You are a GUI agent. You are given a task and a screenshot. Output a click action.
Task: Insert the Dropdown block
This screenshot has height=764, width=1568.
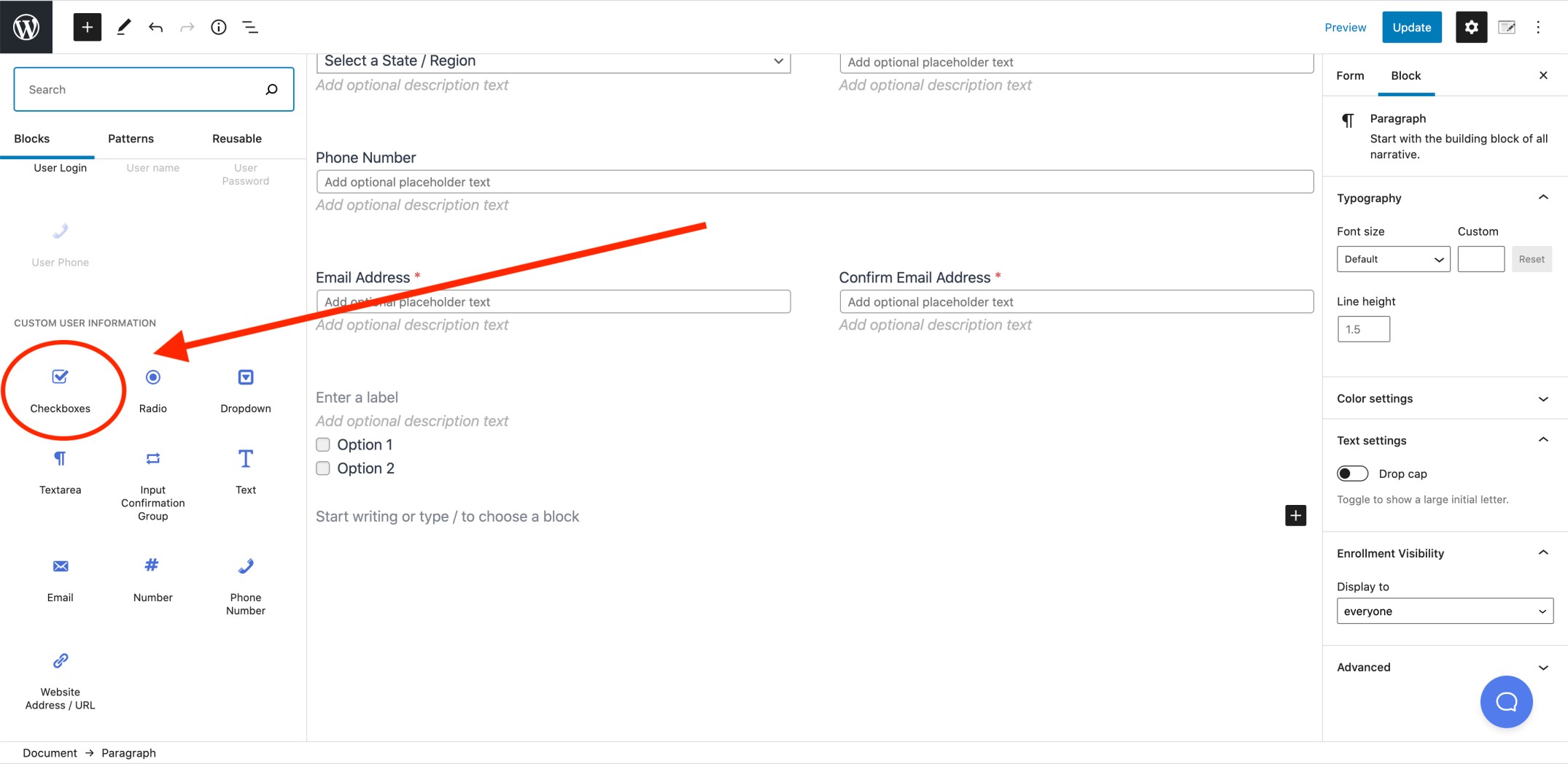(246, 391)
